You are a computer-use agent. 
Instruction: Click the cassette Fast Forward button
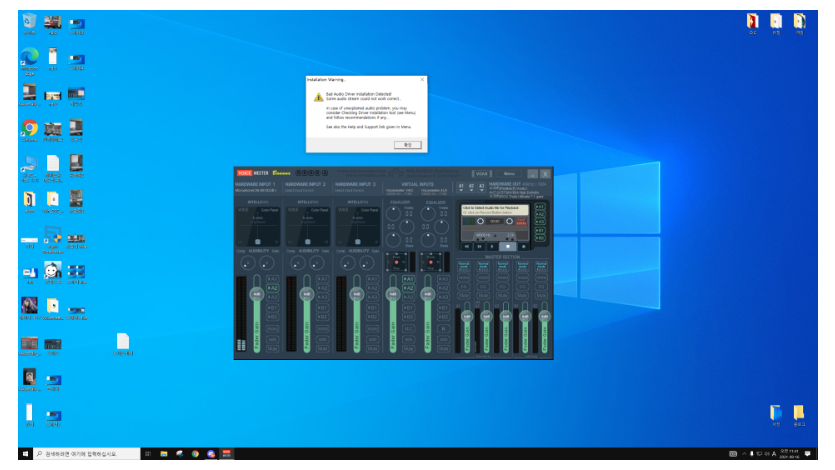[480, 246]
